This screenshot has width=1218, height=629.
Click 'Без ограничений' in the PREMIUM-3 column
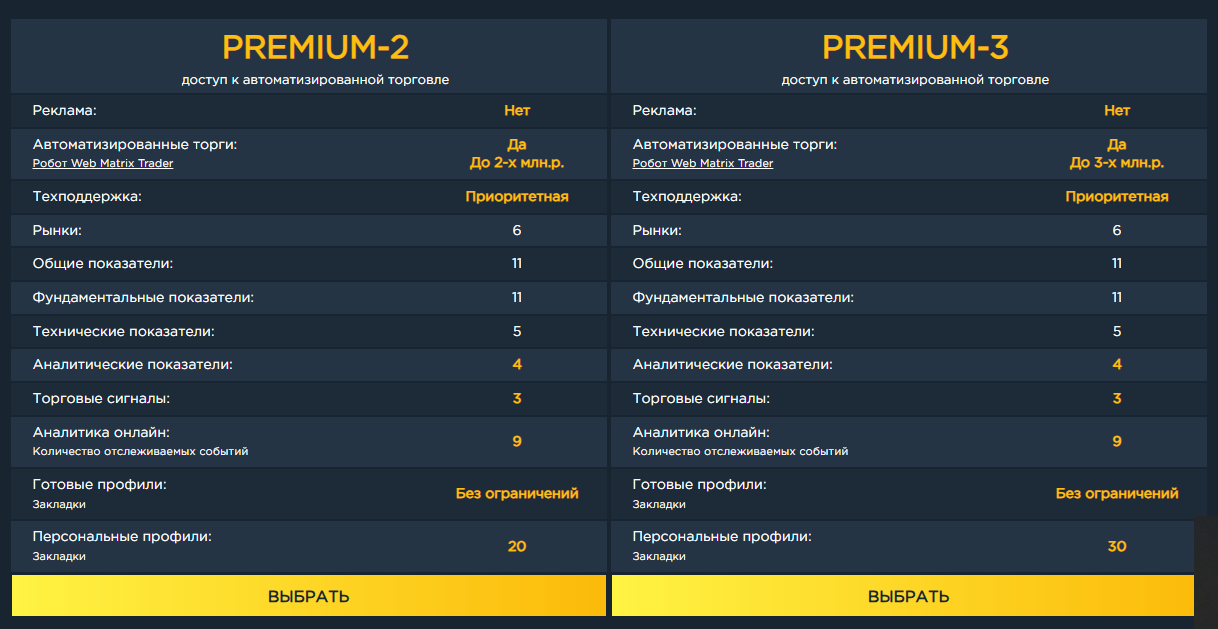point(1117,493)
